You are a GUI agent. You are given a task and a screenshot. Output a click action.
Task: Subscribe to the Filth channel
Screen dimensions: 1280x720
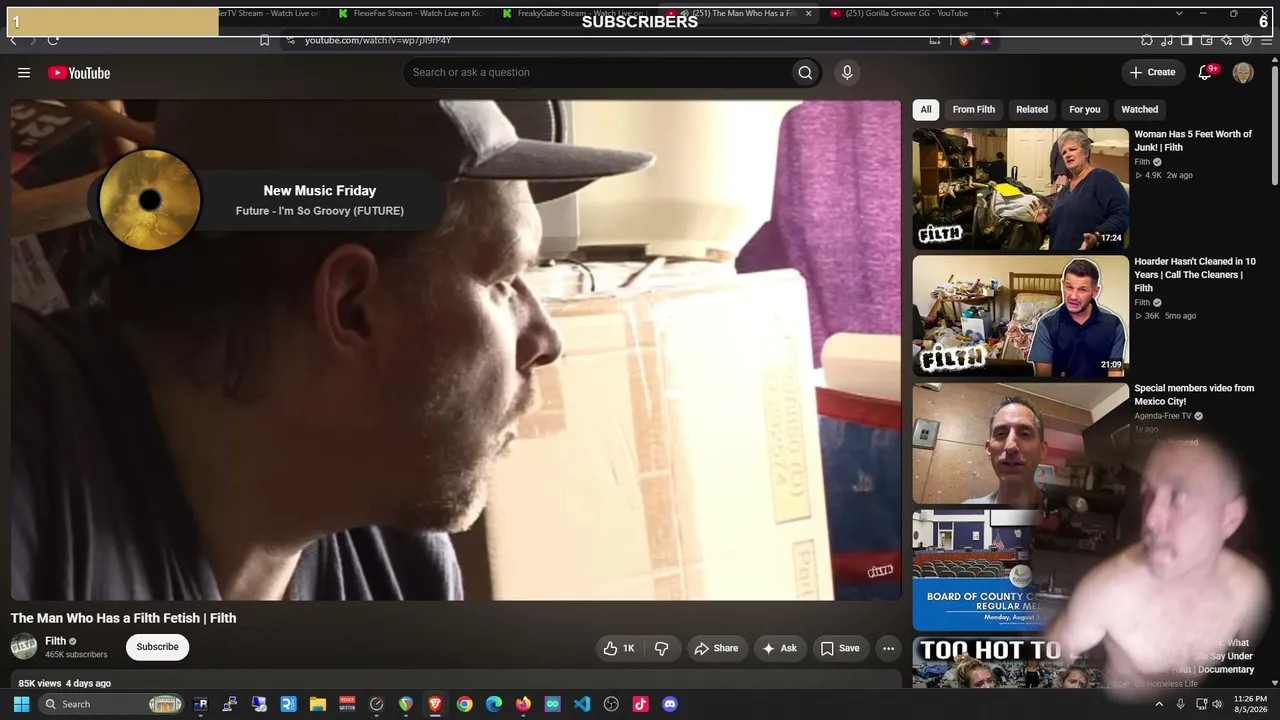click(x=157, y=647)
